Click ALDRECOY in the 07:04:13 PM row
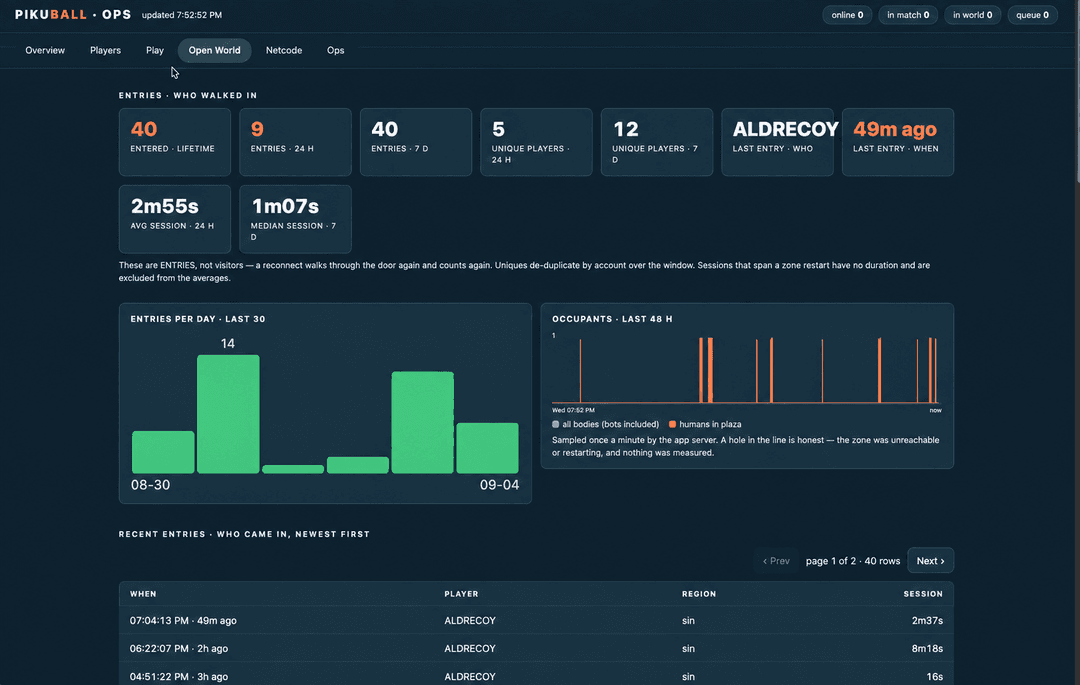This screenshot has width=1080, height=685. coord(470,620)
